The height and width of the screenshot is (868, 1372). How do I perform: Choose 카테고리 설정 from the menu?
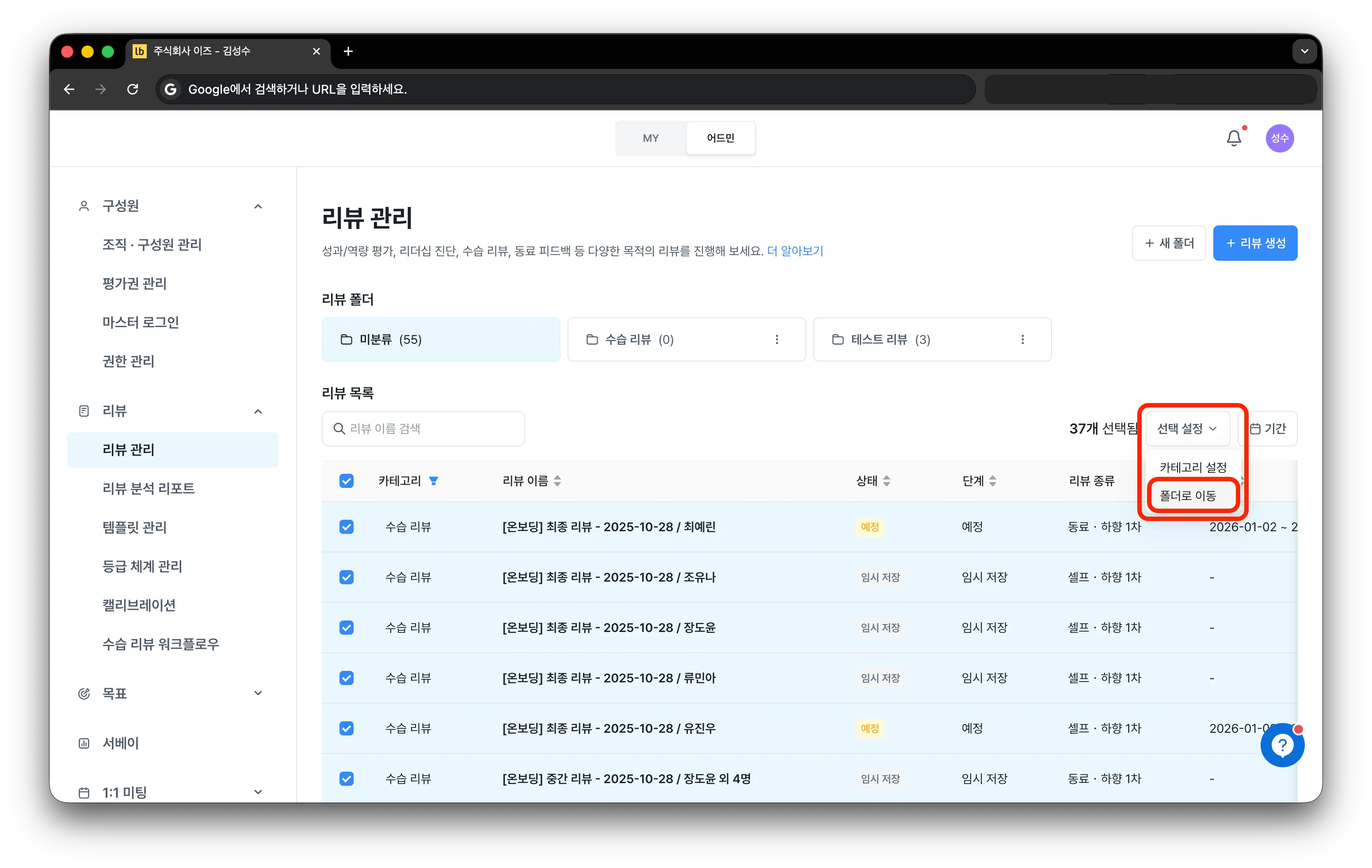tap(1193, 467)
